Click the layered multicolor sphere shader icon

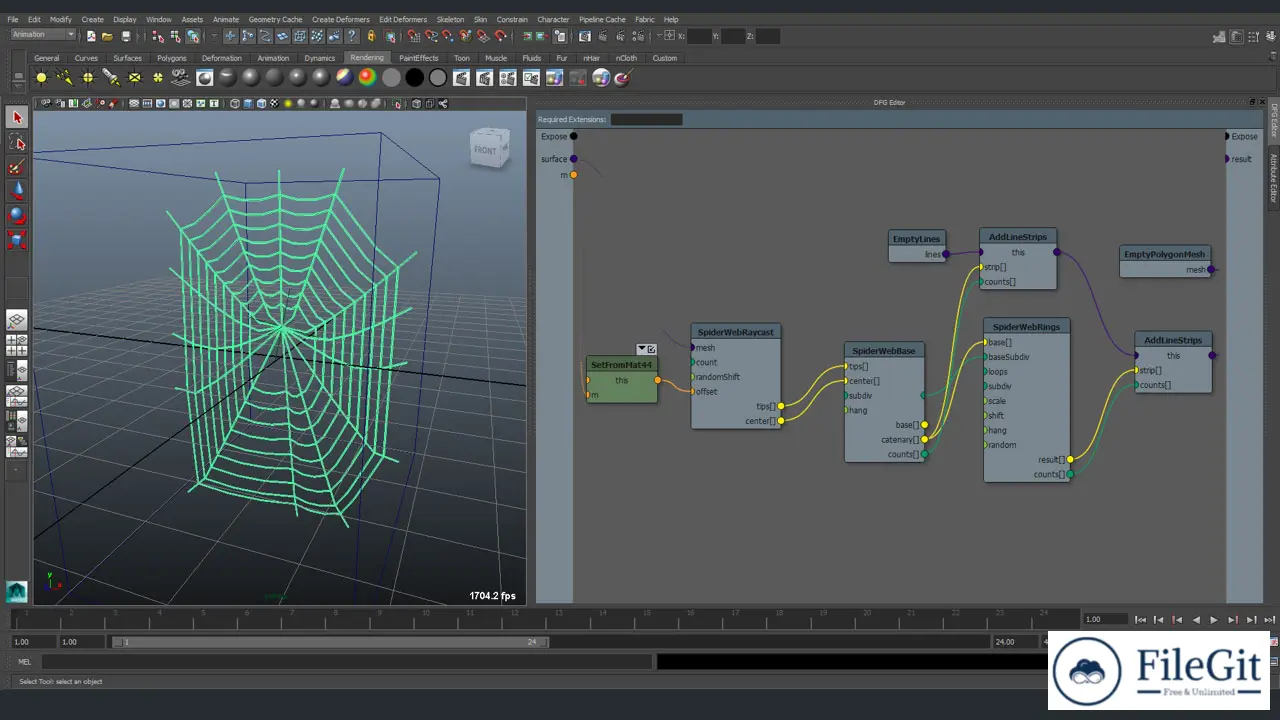click(x=344, y=77)
